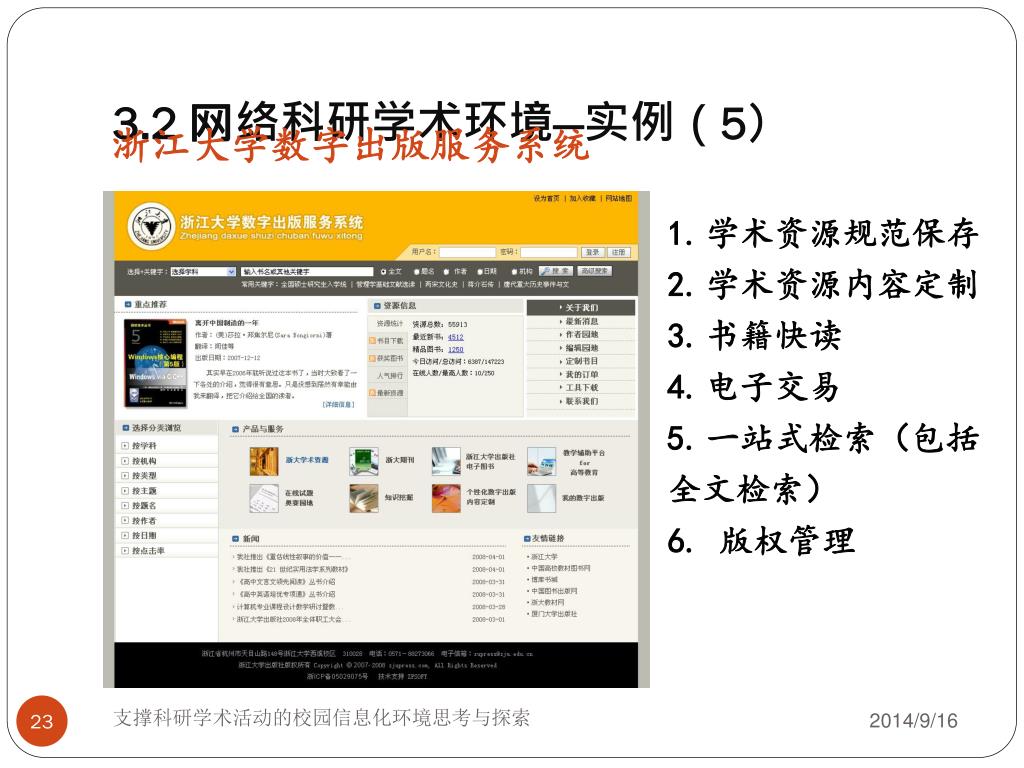The image size is (1024, 768).
Task: Open the 我的数字出版 thumbnail icon
Action: coord(541,498)
